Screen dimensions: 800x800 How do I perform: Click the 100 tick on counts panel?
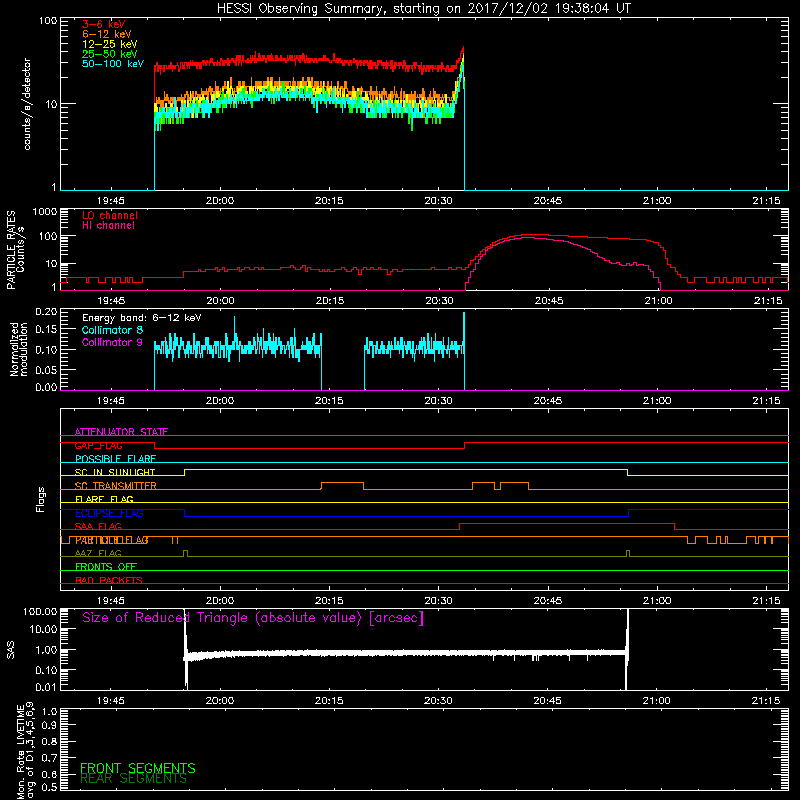pos(48,21)
